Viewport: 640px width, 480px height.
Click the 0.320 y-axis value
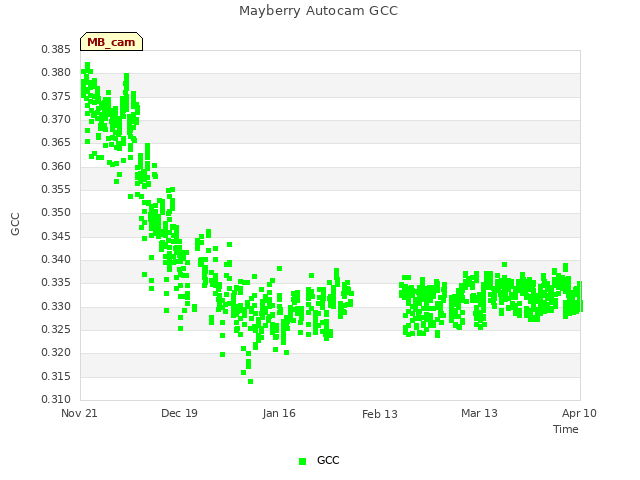pos(56,353)
